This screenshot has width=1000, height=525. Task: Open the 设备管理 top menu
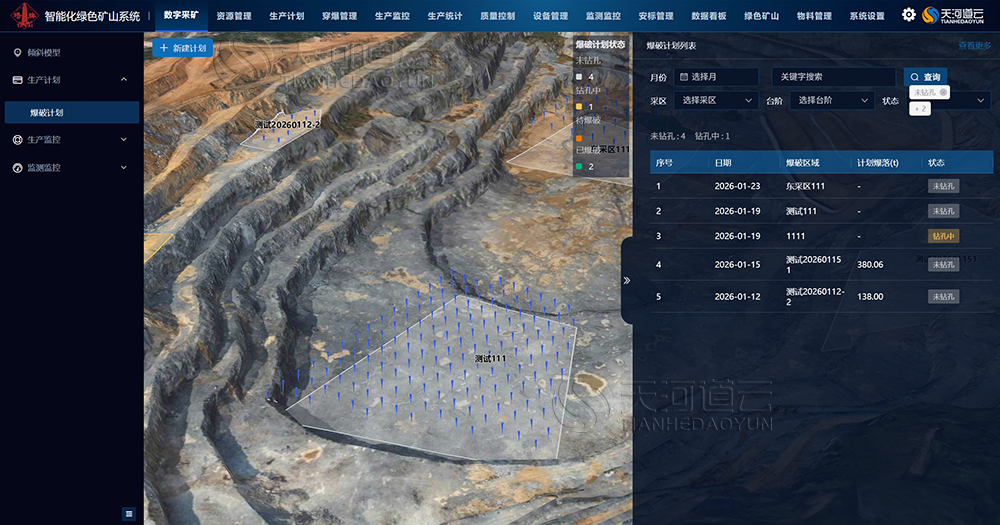[x=550, y=16]
